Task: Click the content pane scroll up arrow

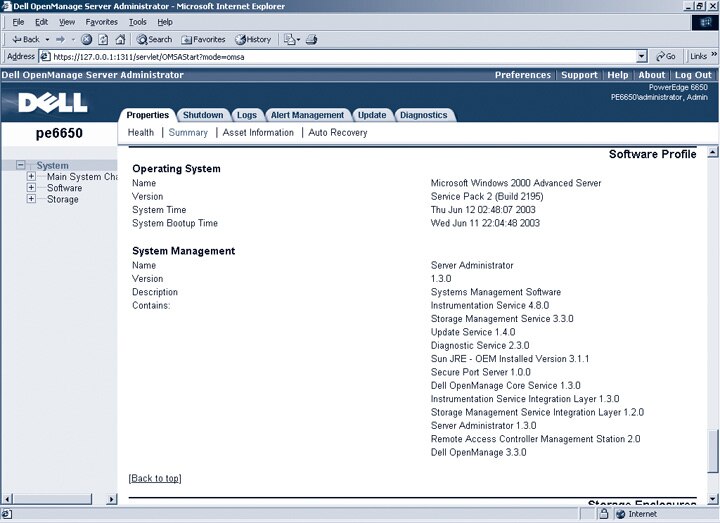Action: pyautogui.click(x=713, y=152)
